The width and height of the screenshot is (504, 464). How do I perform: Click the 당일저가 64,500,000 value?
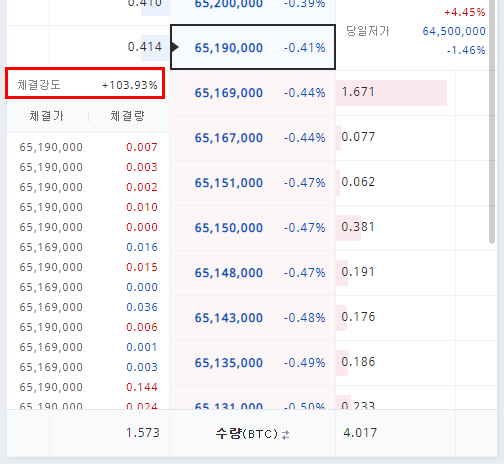454,31
